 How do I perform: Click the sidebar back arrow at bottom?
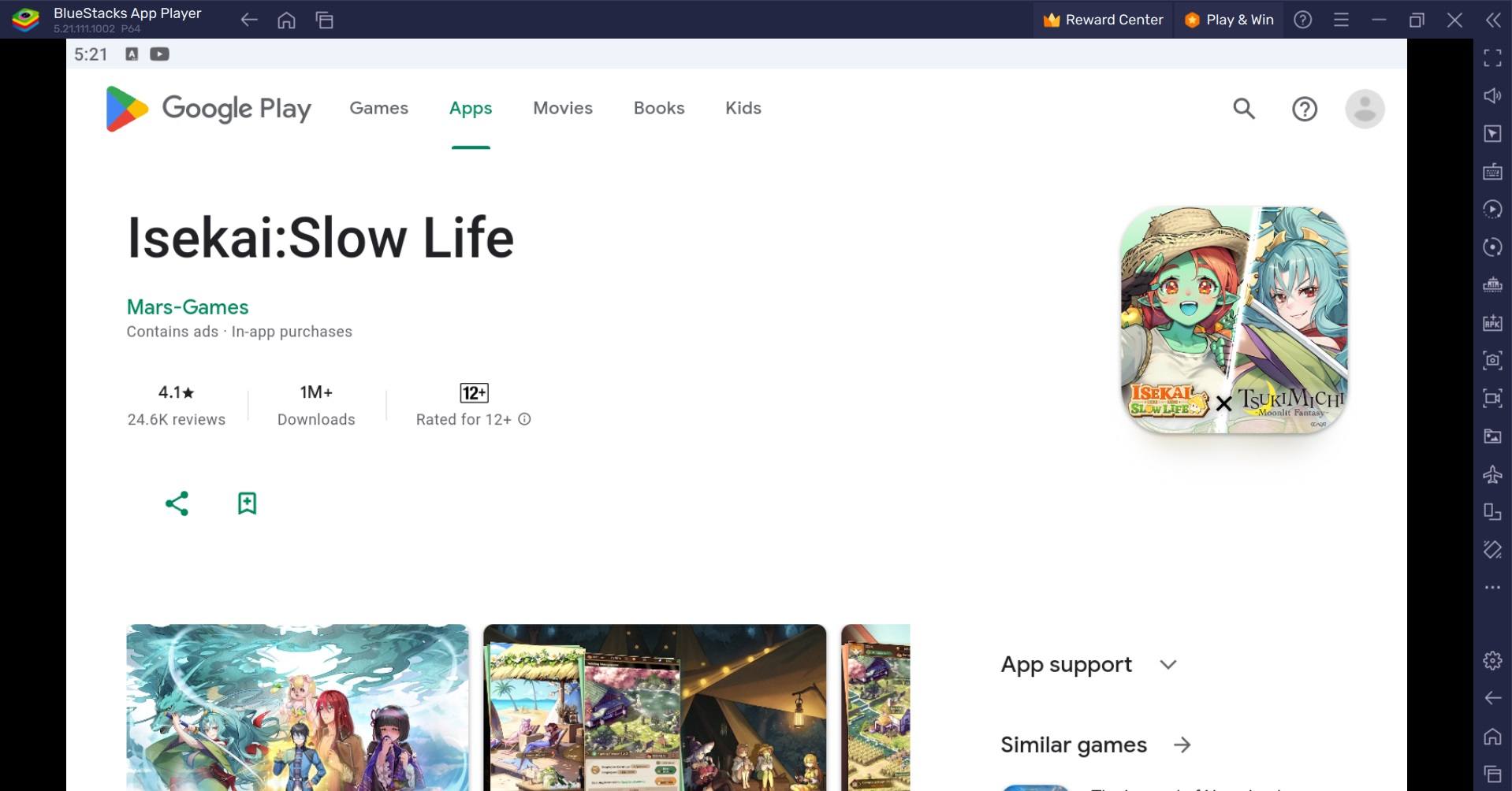coord(1492,698)
